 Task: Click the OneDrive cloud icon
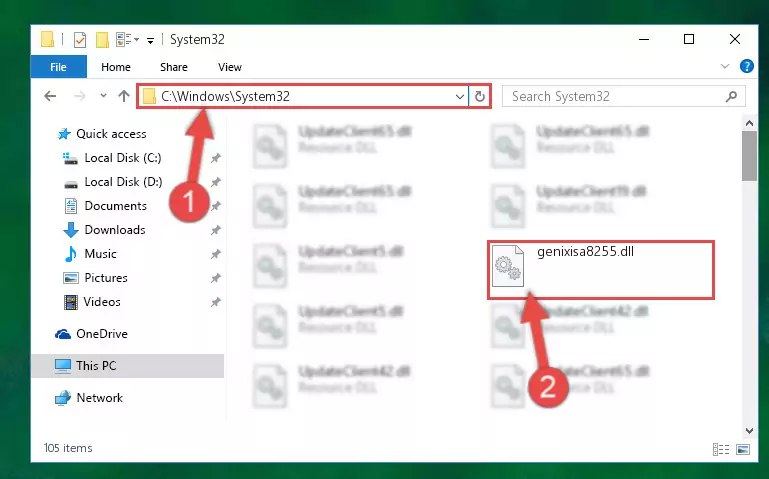[x=63, y=334]
